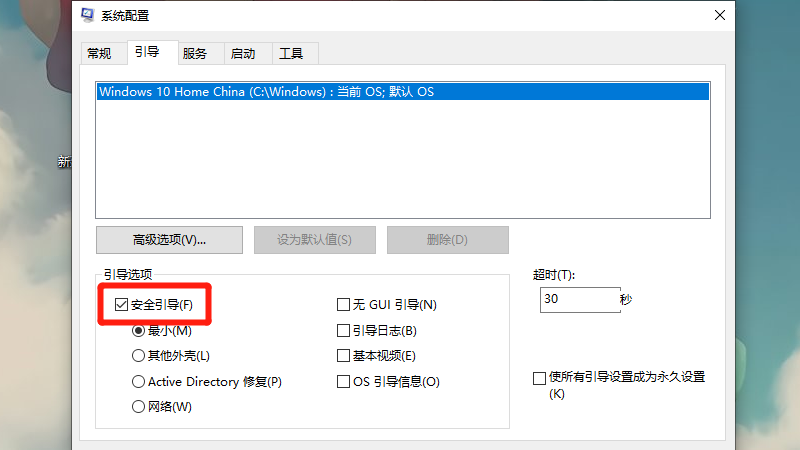
Task: Open the 服务 (Services) tab
Action: [195, 54]
